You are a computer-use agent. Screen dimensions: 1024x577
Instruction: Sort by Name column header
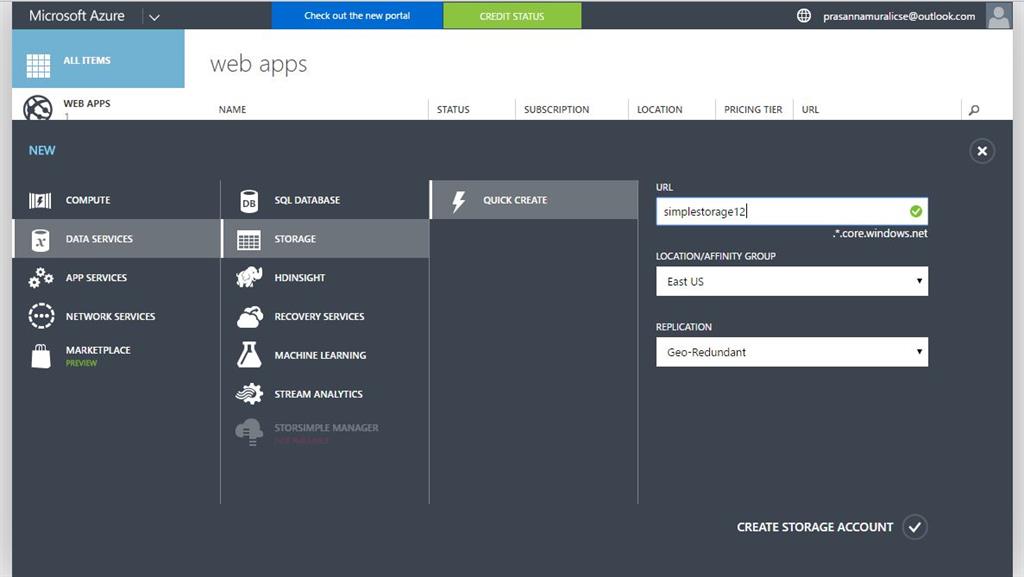click(x=232, y=110)
